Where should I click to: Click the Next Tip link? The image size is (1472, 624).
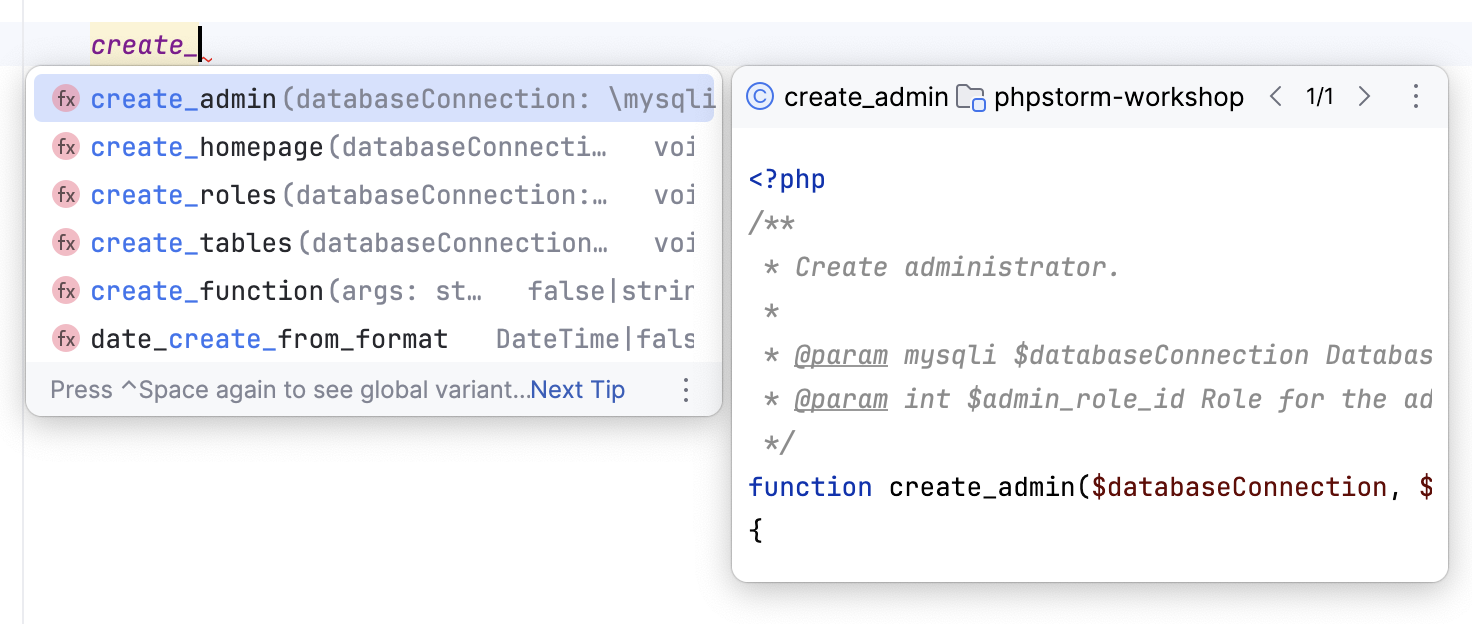pyautogui.click(x=578, y=390)
